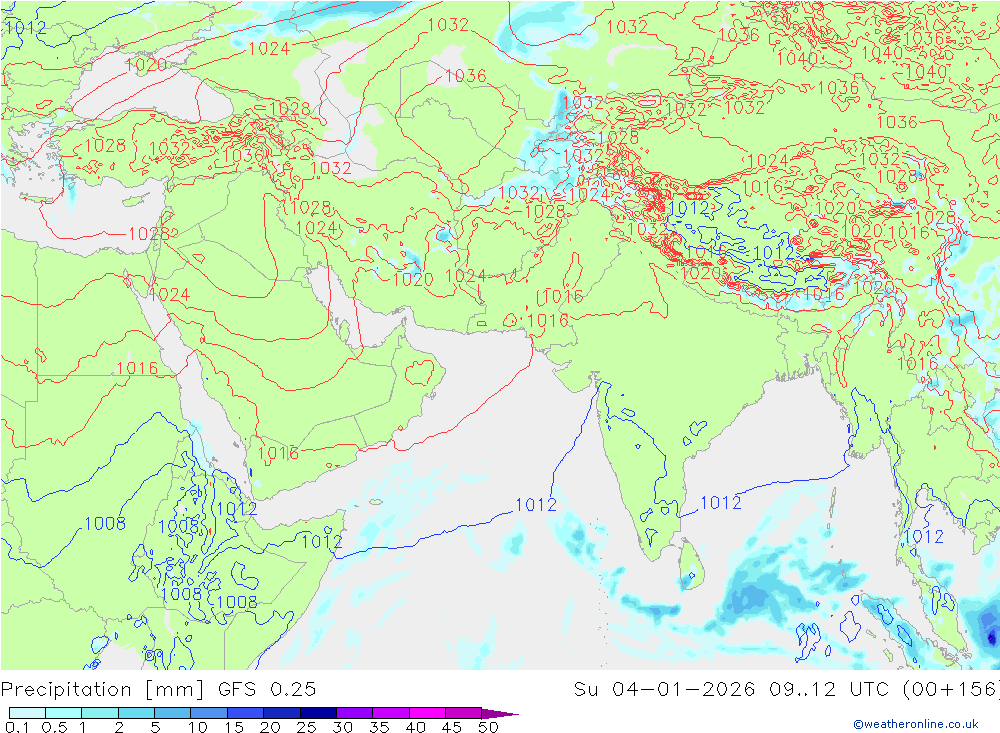1000x733 pixels.
Task: Select the 1–2 mm legend color swatch
Action: [x=100, y=713]
